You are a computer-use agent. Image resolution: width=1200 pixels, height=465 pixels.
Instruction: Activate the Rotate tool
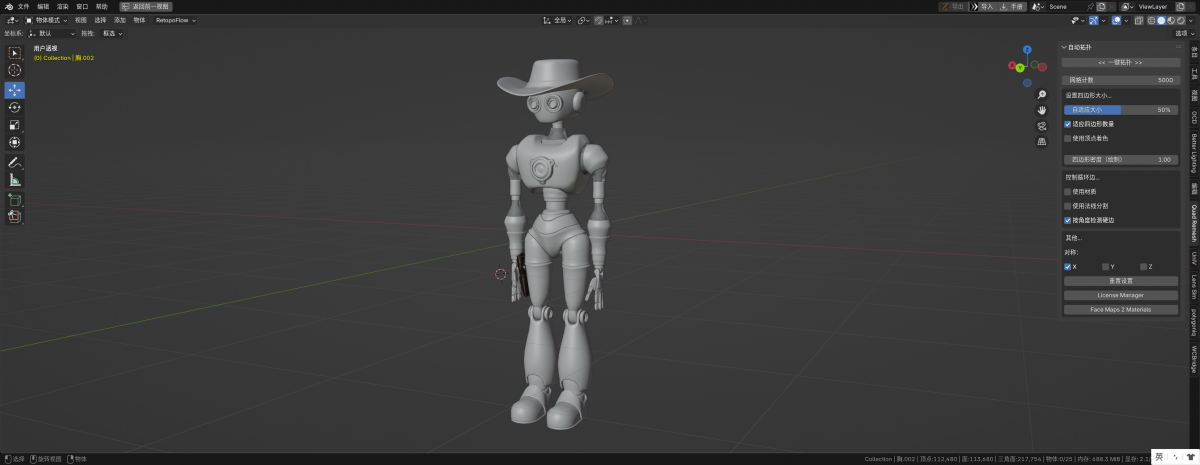pyautogui.click(x=15, y=107)
